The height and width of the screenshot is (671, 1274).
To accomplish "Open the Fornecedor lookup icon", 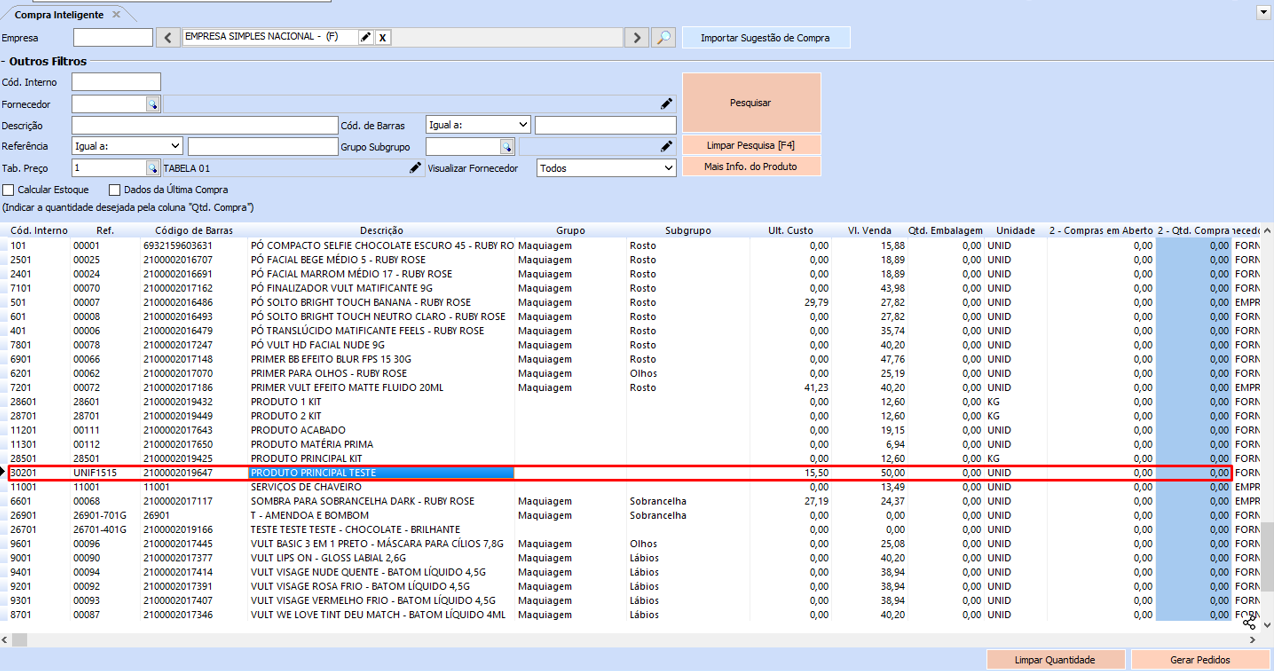I will point(153,104).
